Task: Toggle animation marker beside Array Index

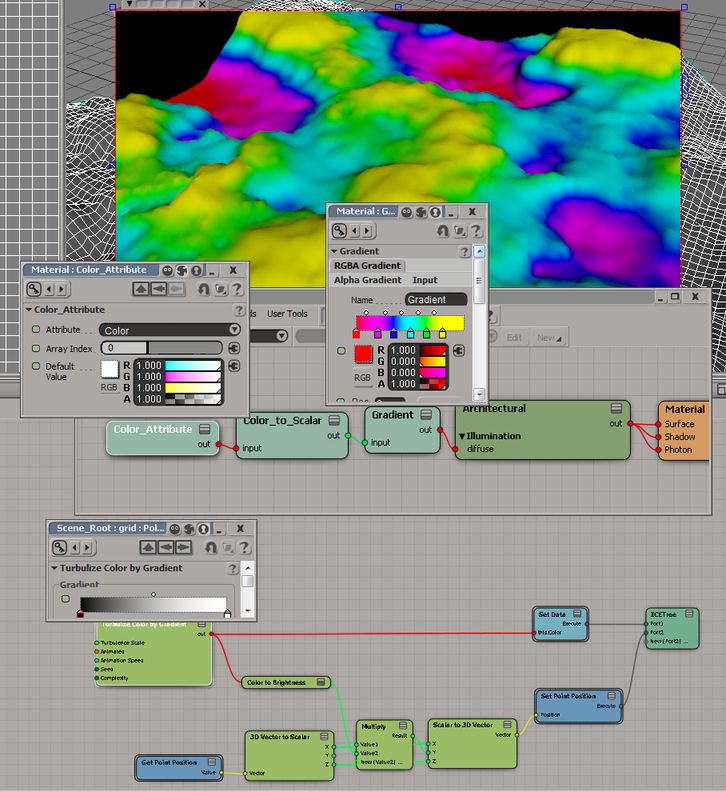Action: click(36, 348)
